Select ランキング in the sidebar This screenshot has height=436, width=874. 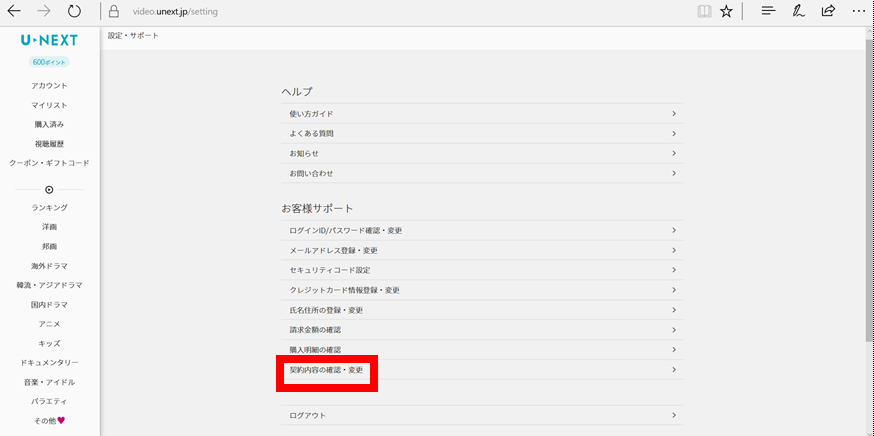tap(49, 207)
